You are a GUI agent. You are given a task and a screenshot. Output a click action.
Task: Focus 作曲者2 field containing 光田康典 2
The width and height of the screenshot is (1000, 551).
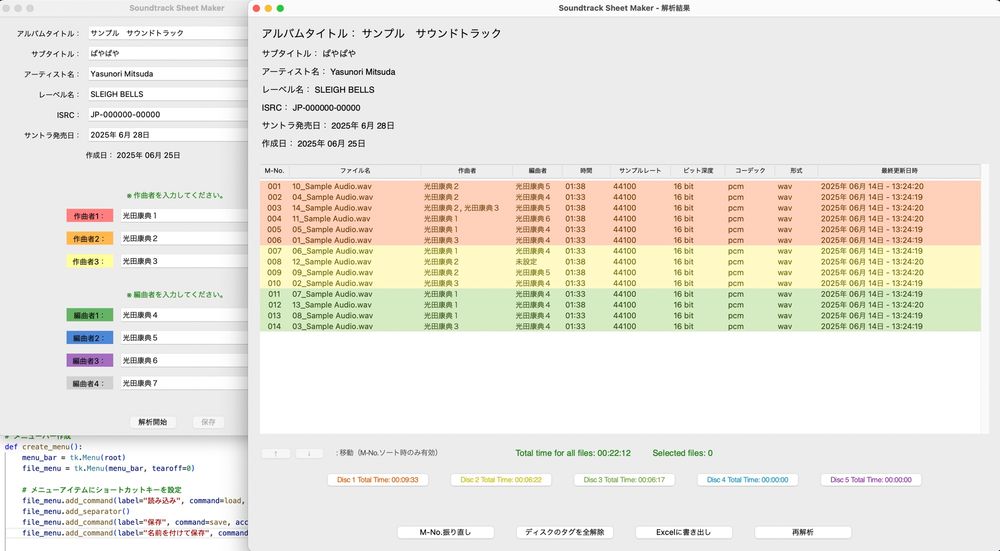click(184, 238)
